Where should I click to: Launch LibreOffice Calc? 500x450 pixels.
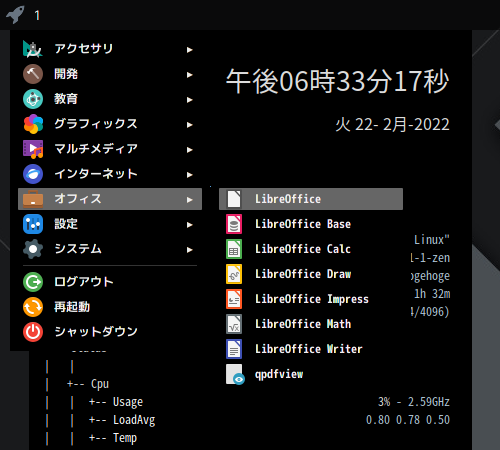303,249
